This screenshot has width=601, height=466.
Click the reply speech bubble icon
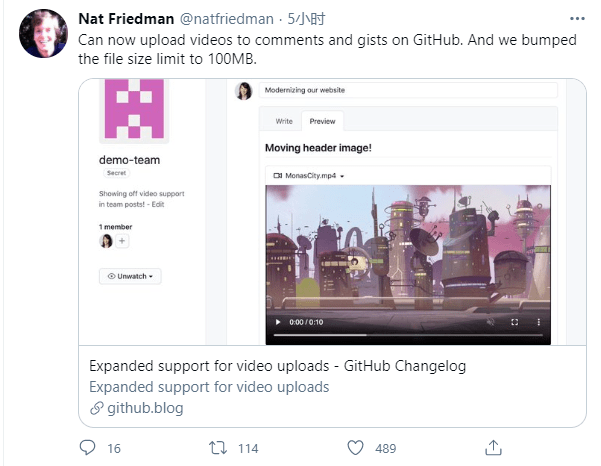tap(87, 448)
